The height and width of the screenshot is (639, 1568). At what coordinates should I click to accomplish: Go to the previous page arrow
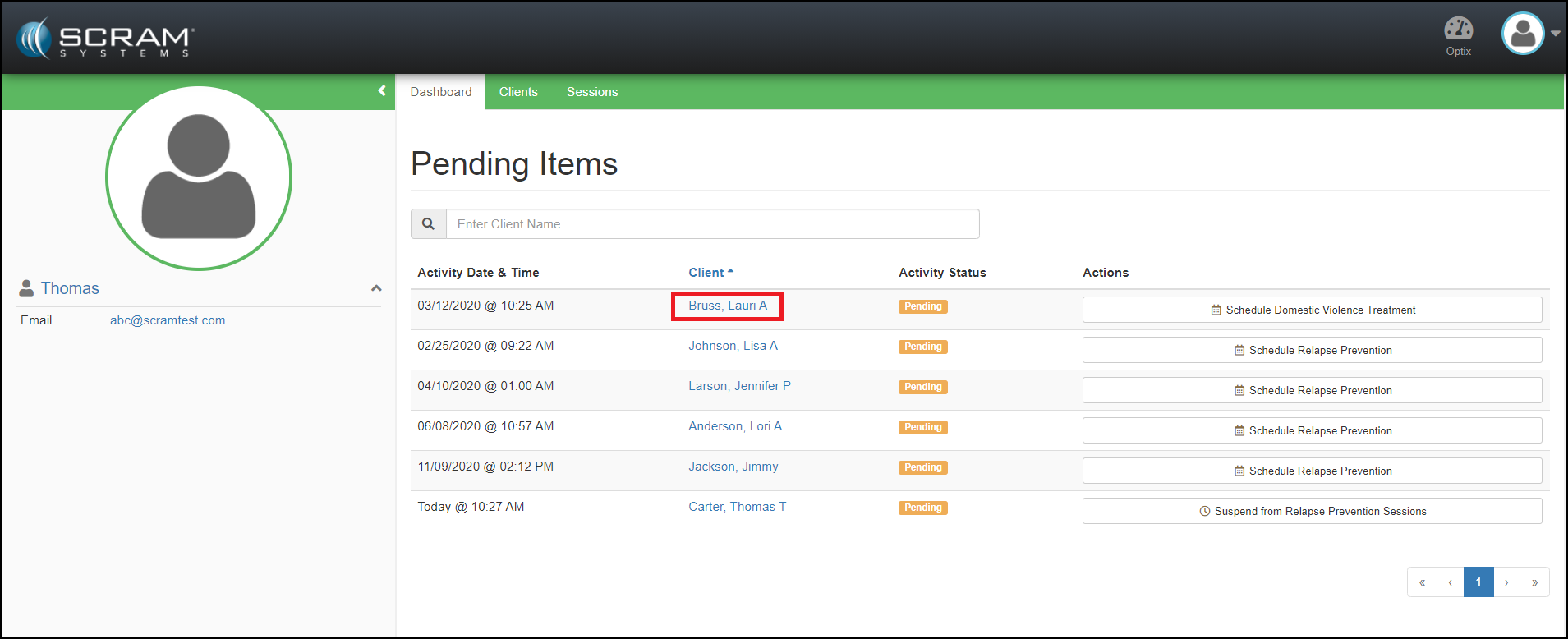point(1450,582)
